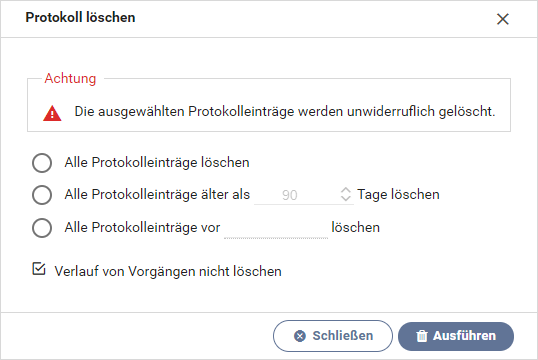
Task: Click the circled X icon on Schließen
Action: point(300,336)
